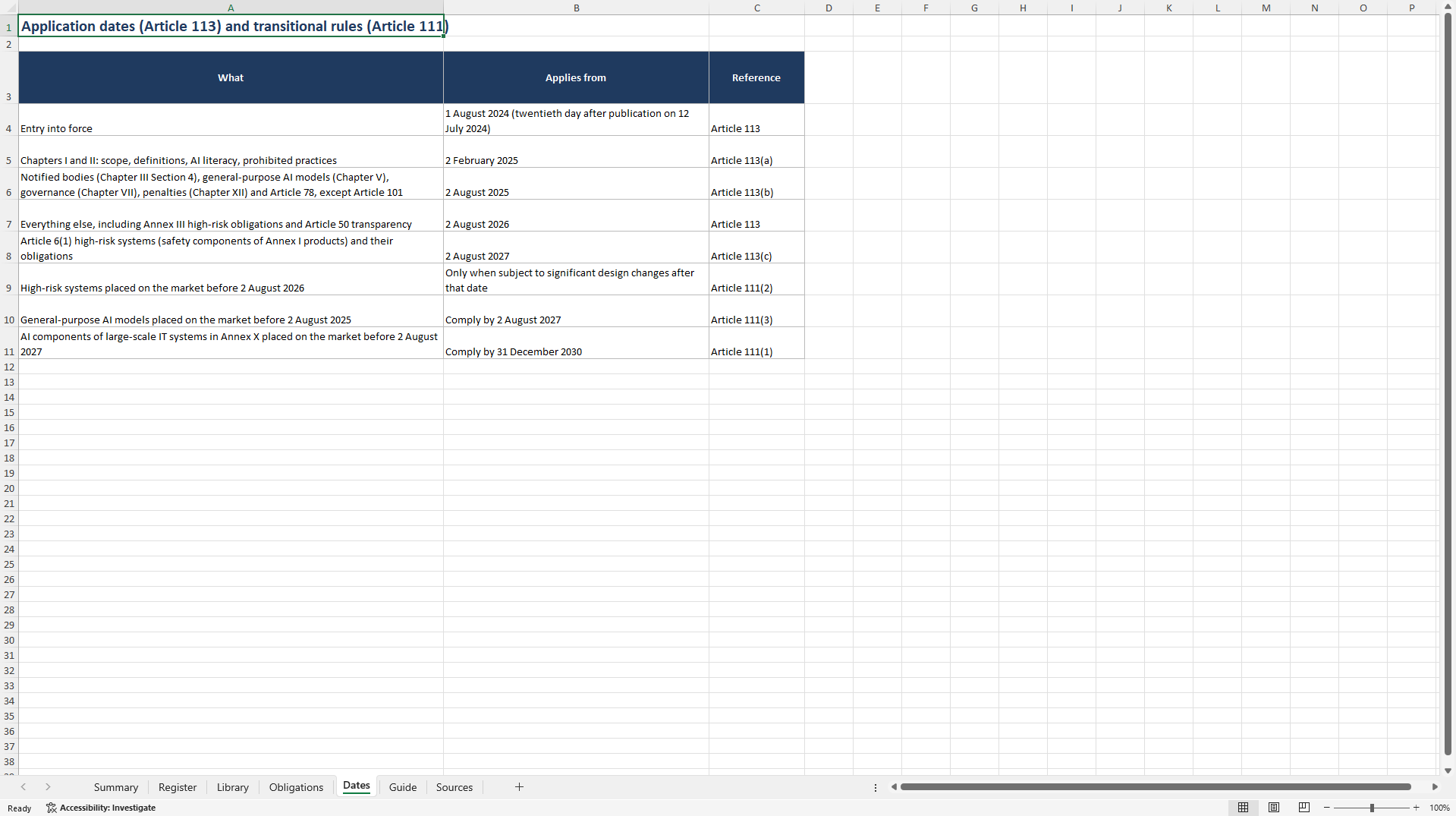Zoom out with the minus icon

click(1327, 808)
